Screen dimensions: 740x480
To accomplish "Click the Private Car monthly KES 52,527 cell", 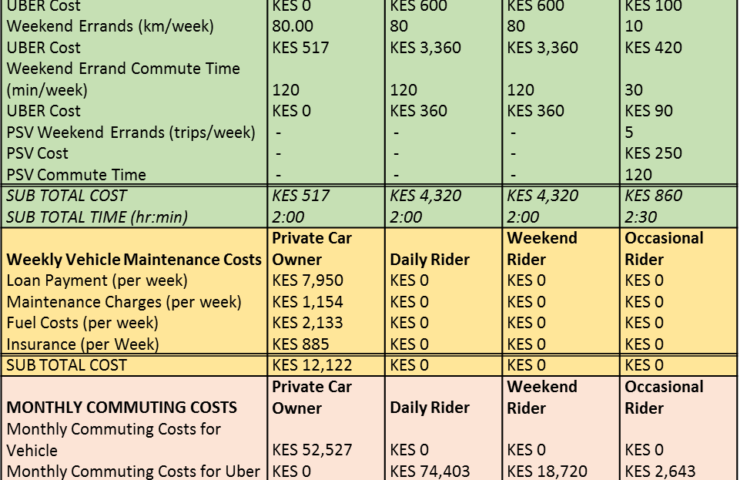I will [x=326, y=439].
